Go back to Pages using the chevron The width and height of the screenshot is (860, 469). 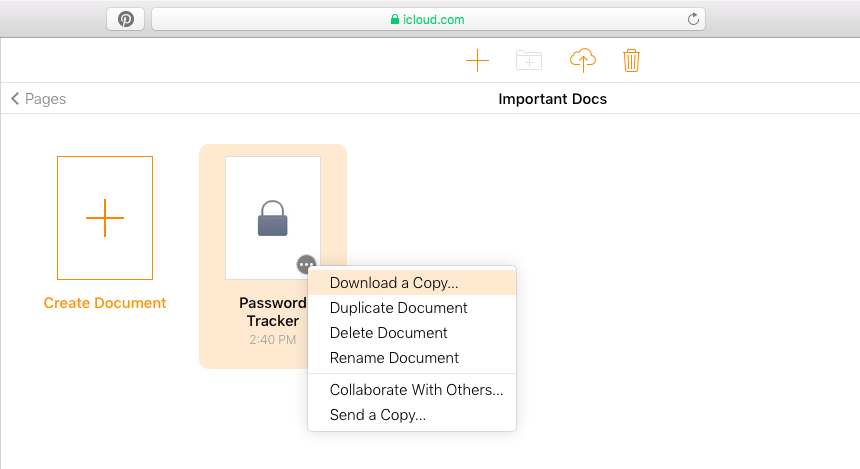pyautogui.click(x=15, y=99)
